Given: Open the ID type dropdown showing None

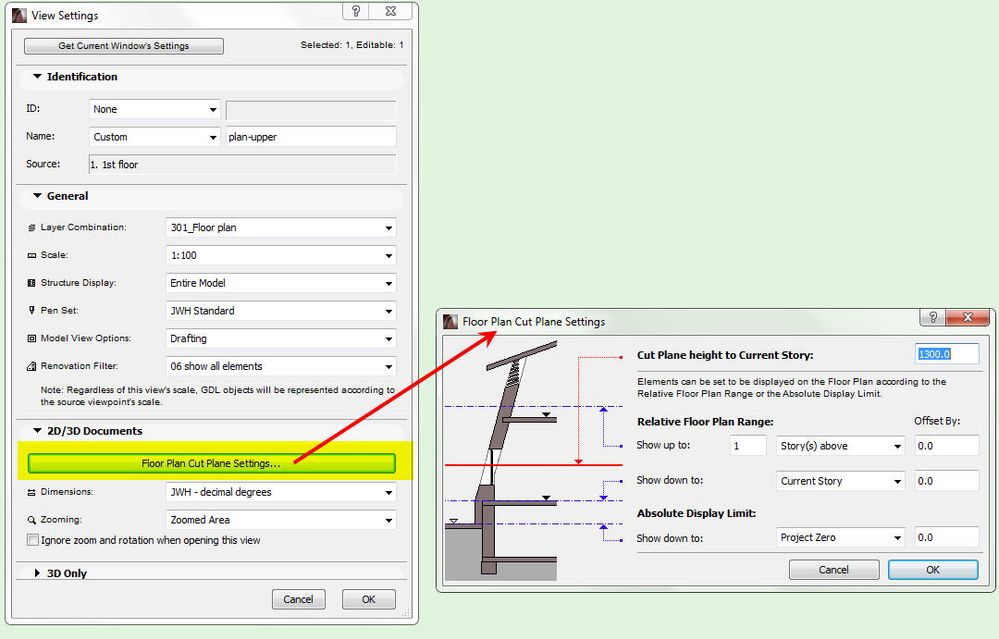Looking at the screenshot, I should [x=155, y=109].
